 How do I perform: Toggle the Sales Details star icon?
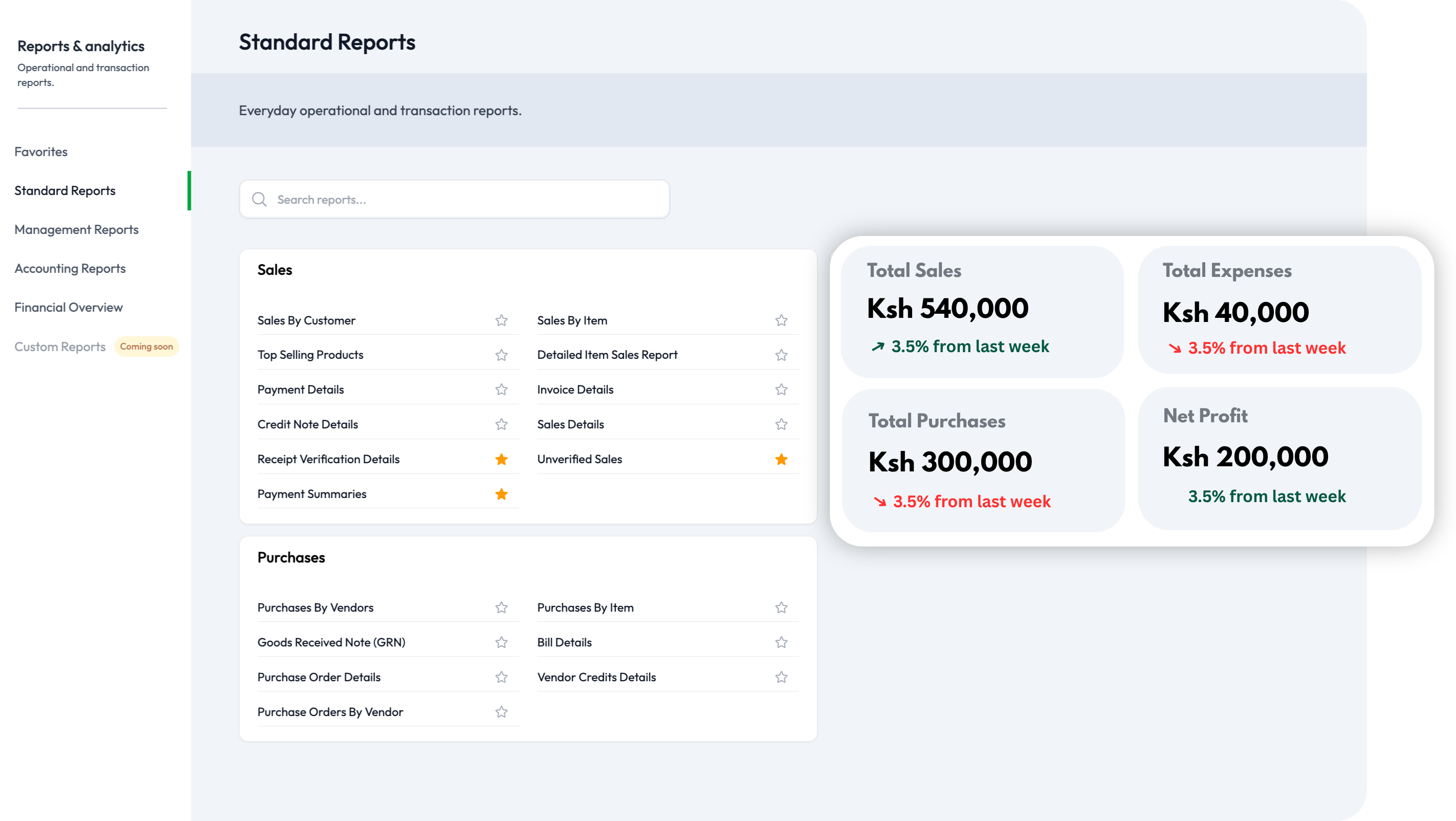pos(781,425)
